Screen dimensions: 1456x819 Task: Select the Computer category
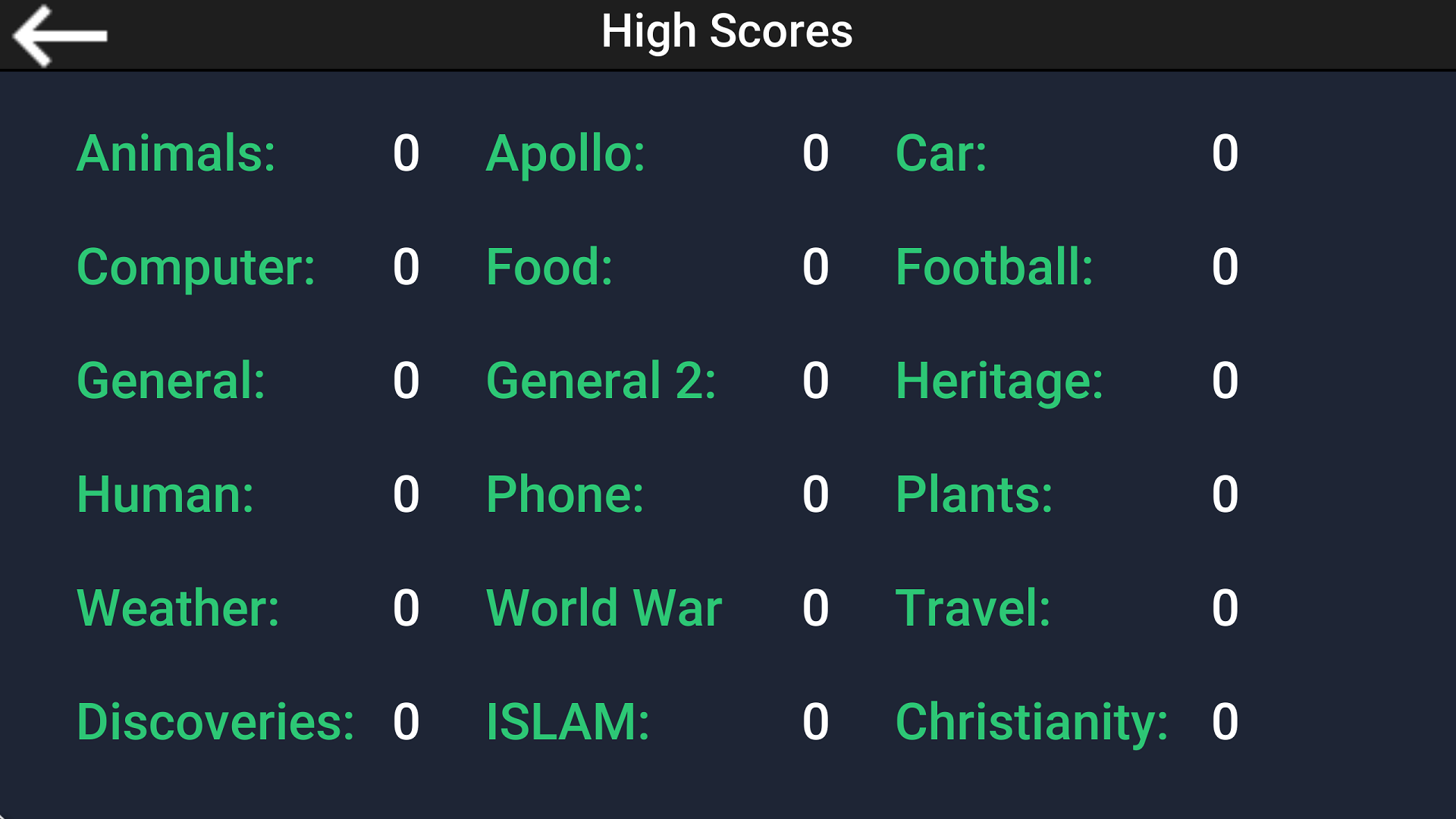click(196, 267)
